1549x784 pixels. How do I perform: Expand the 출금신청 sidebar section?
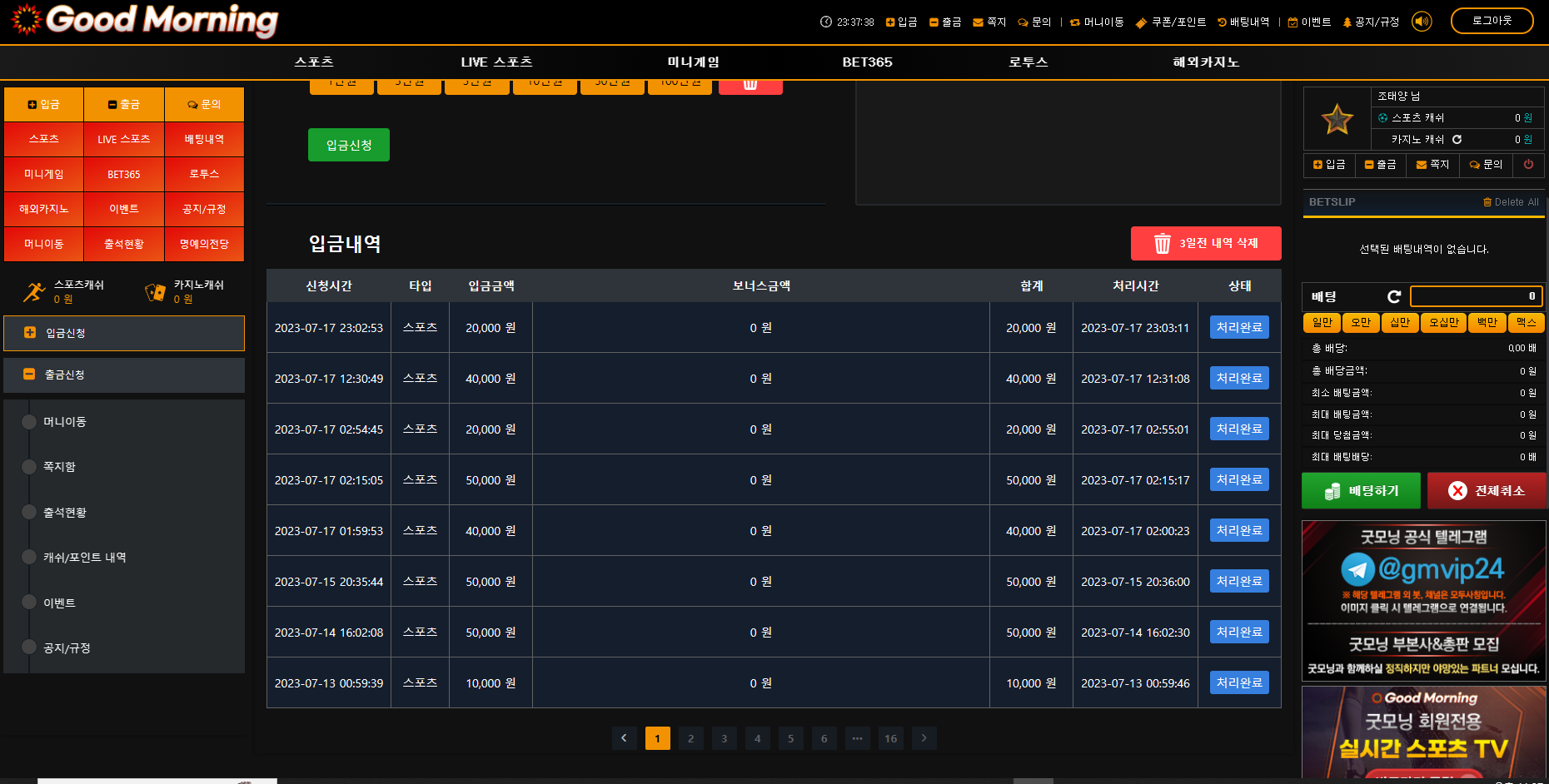[x=124, y=375]
